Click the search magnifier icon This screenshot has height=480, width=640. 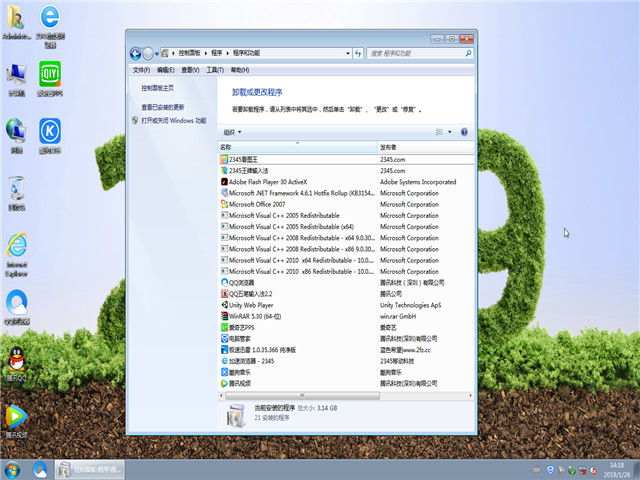[468, 53]
